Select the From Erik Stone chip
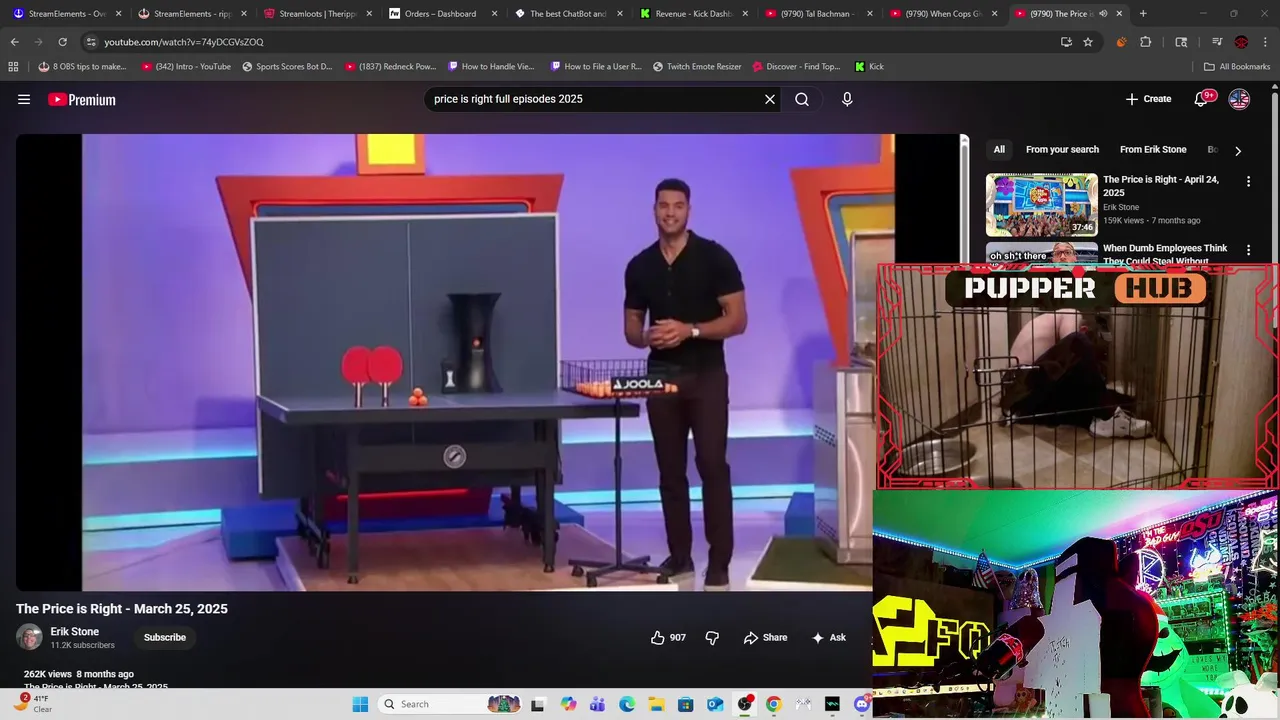Viewport: 1280px width, 720px height. pyautogui.click(x=1153, y=150)
